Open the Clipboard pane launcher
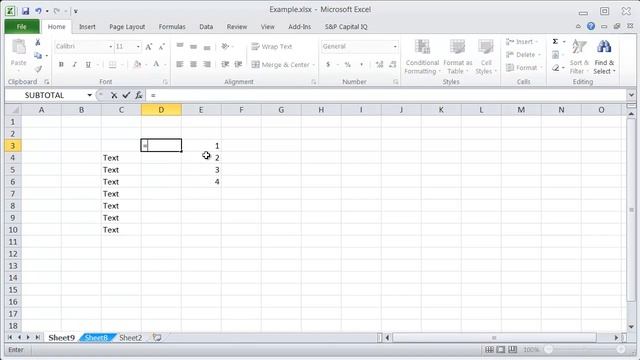Screen dimensions: 640x360 [x=47, y=82]
